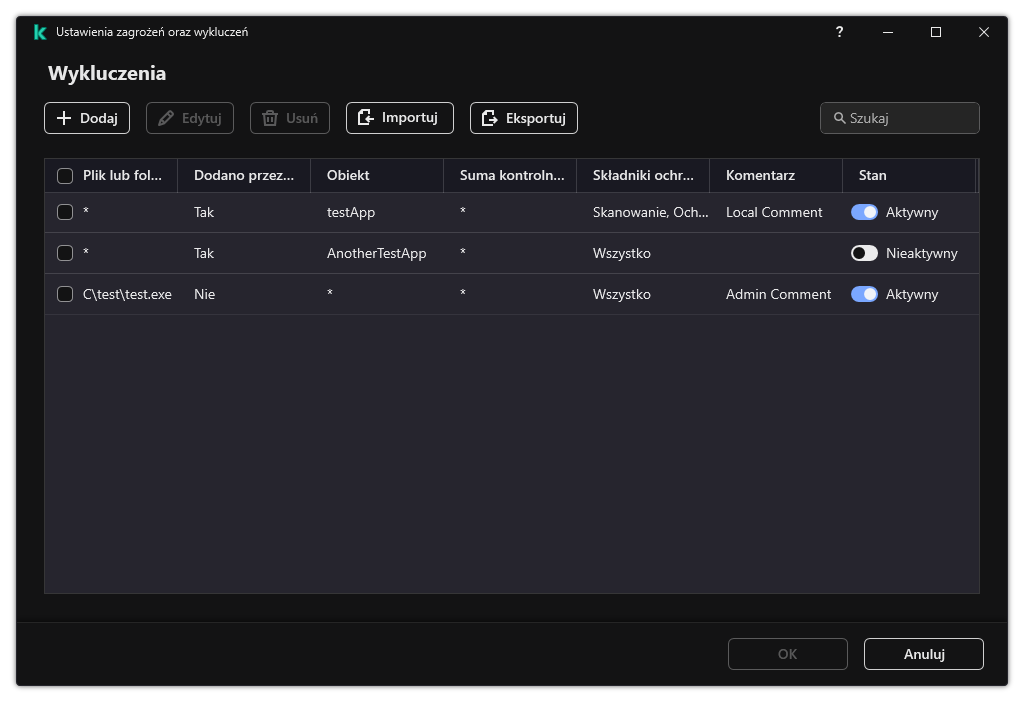Click the Dodaj plus button
The image size is (1024, 702).
(87, 118)
